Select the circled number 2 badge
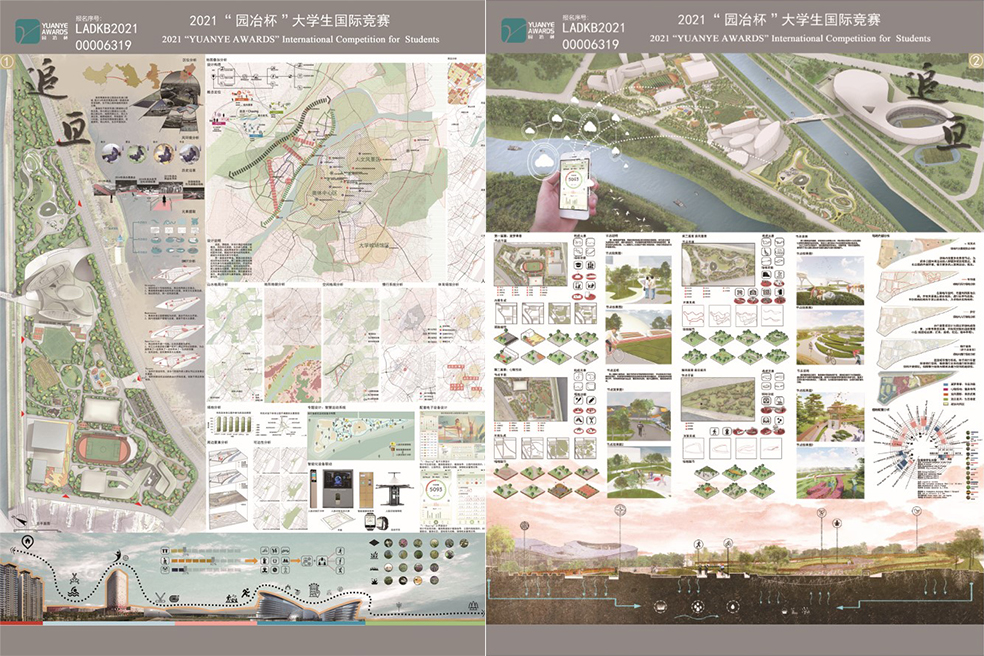Screen dimensions: 984x656 pyautogui.click(x=974, y=62)
